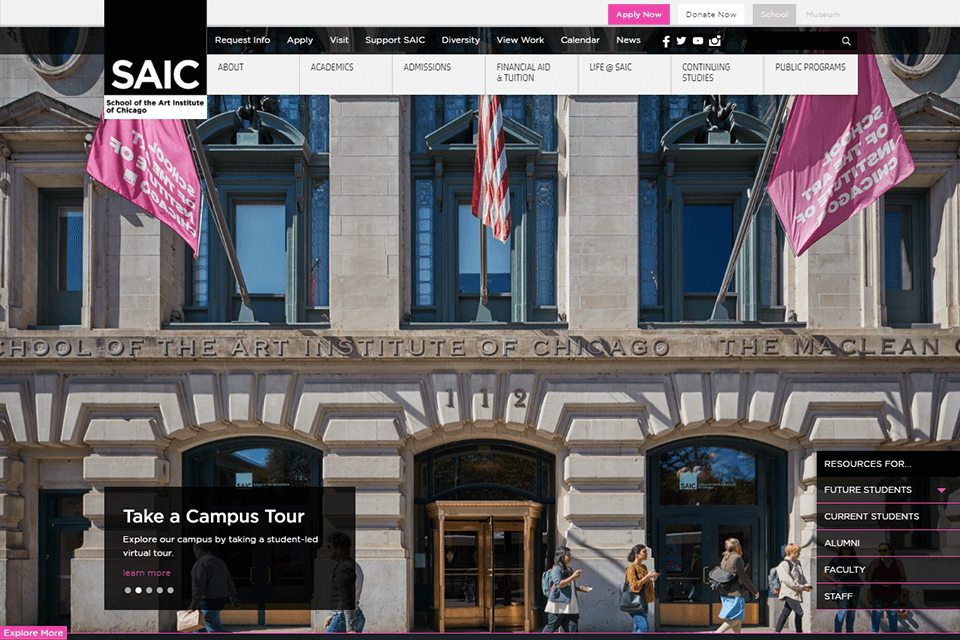The height and width of the screenshot is (640, 960).
Task: Select fourth carousel slide dot
Action: pyautogui.click(x=160, y=590)
